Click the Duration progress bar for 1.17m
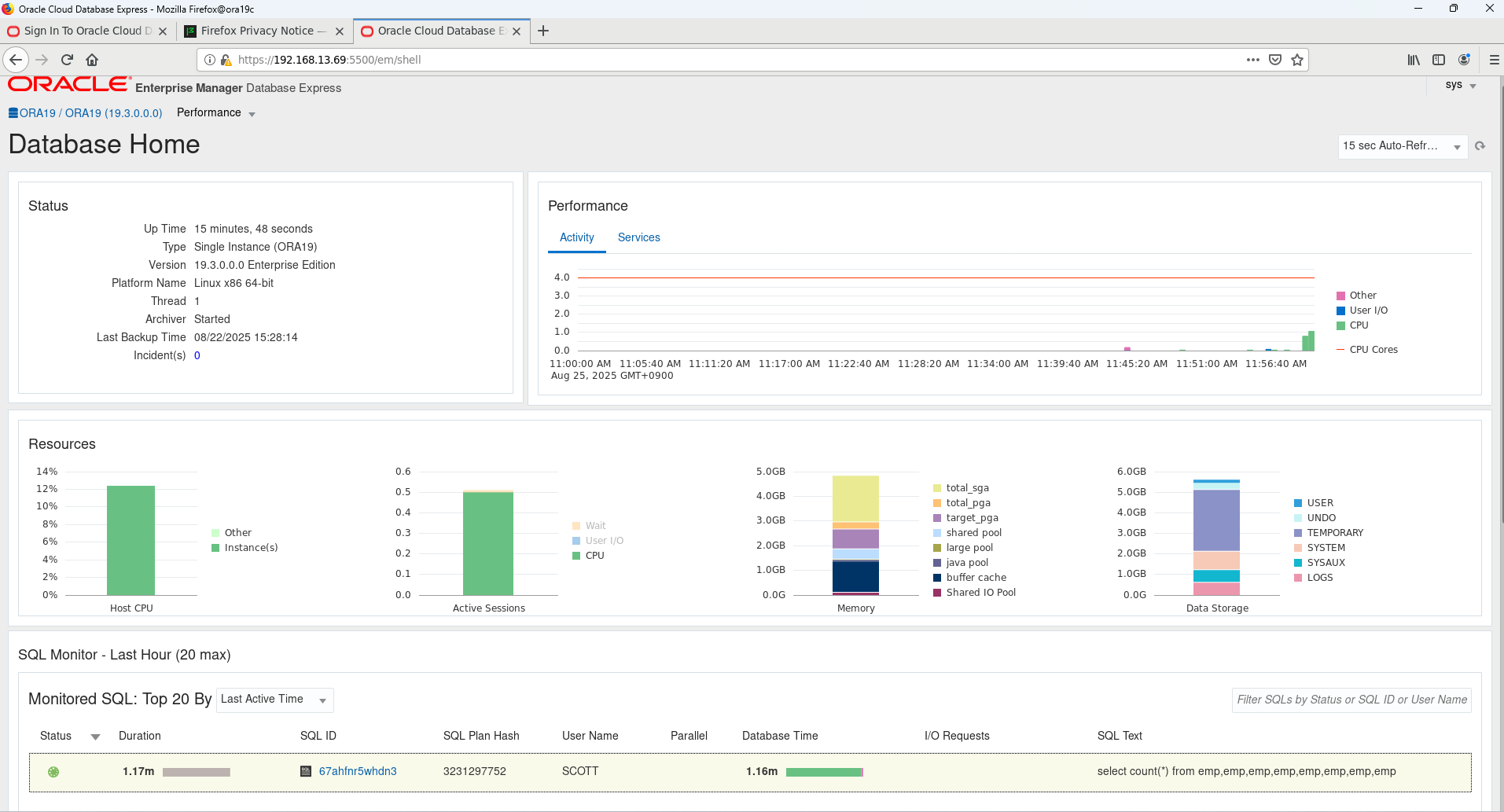1504x812 pixels. tap(197, 772)
